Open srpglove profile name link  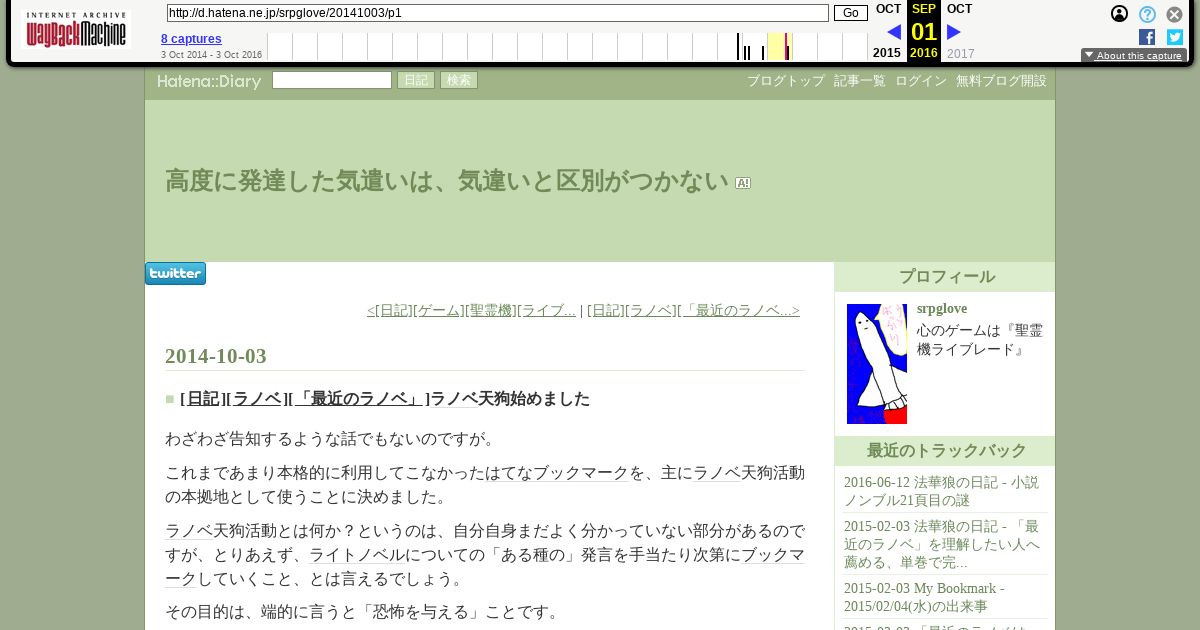[x=942, y=309]
